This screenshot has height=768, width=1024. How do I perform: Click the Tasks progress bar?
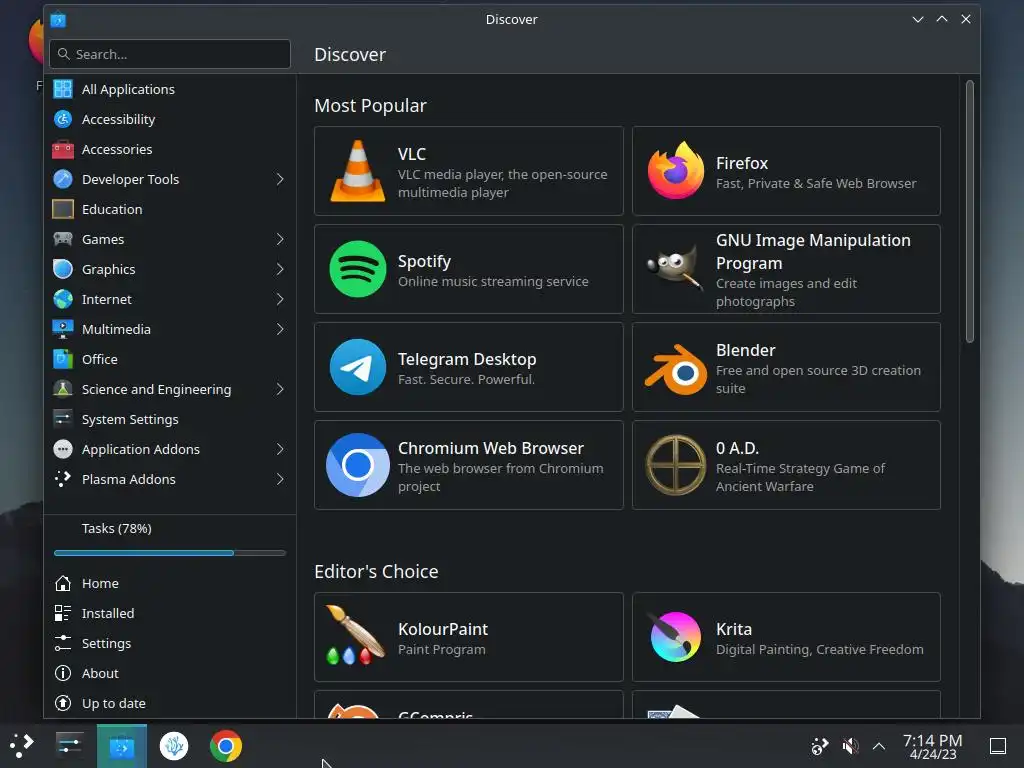pos(170,553)
